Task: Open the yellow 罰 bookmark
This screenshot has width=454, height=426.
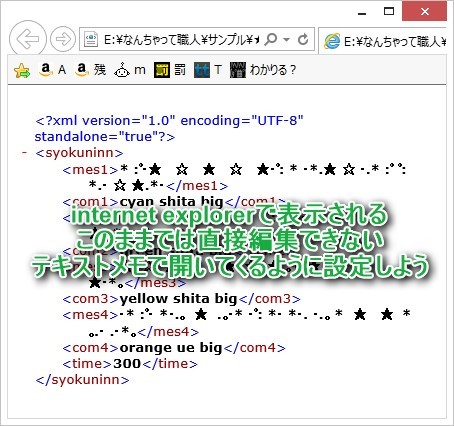Action: [170, 70]
